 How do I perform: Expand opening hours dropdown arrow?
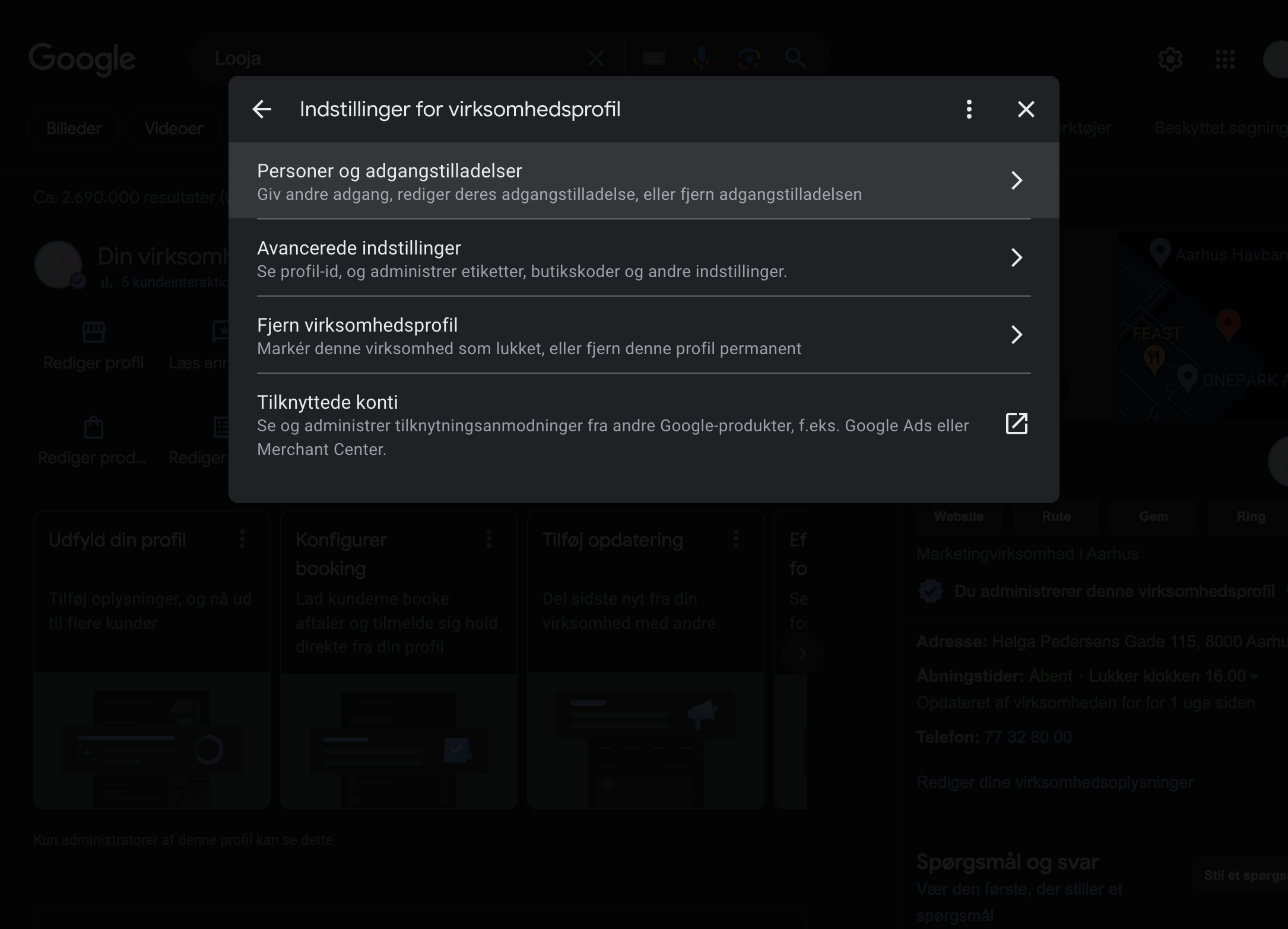[x=1254, y=677]
